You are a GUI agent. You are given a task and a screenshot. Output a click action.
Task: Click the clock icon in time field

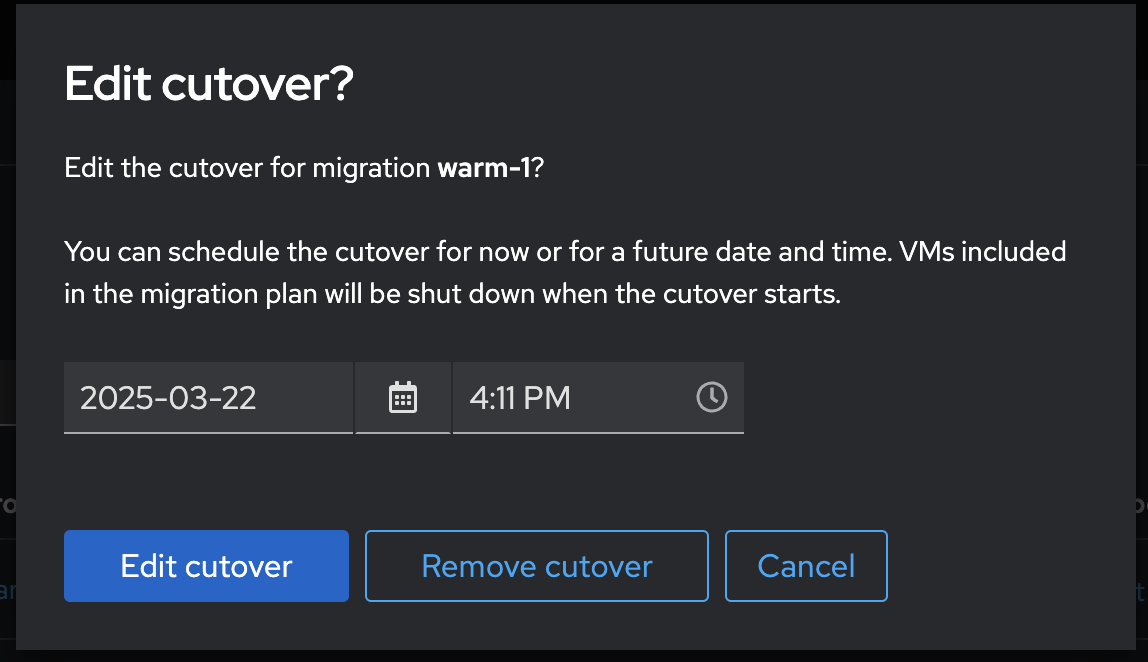pyautogui.click(x=711, y=397)
